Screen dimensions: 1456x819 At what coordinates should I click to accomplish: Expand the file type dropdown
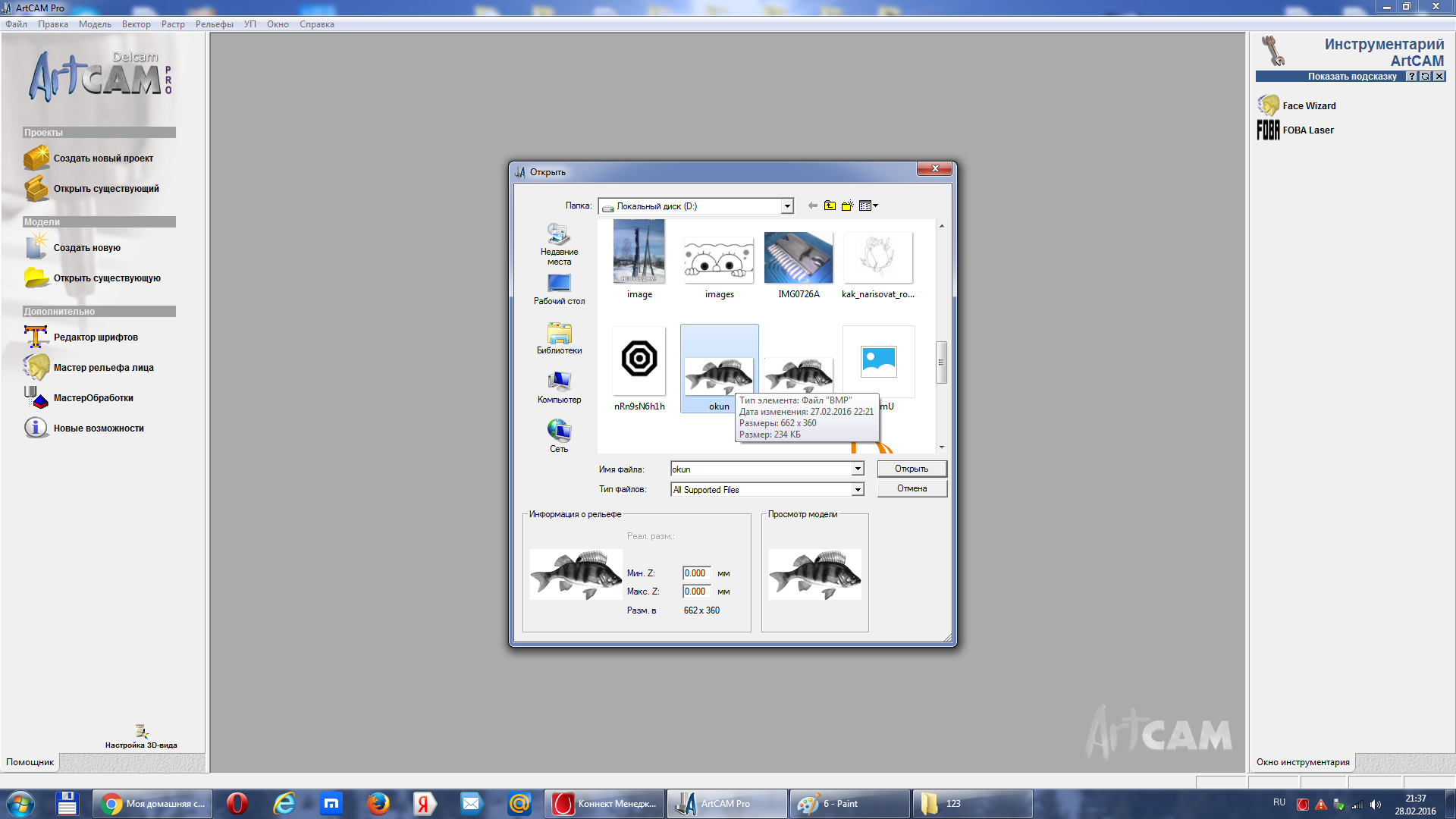pos(857,490)
